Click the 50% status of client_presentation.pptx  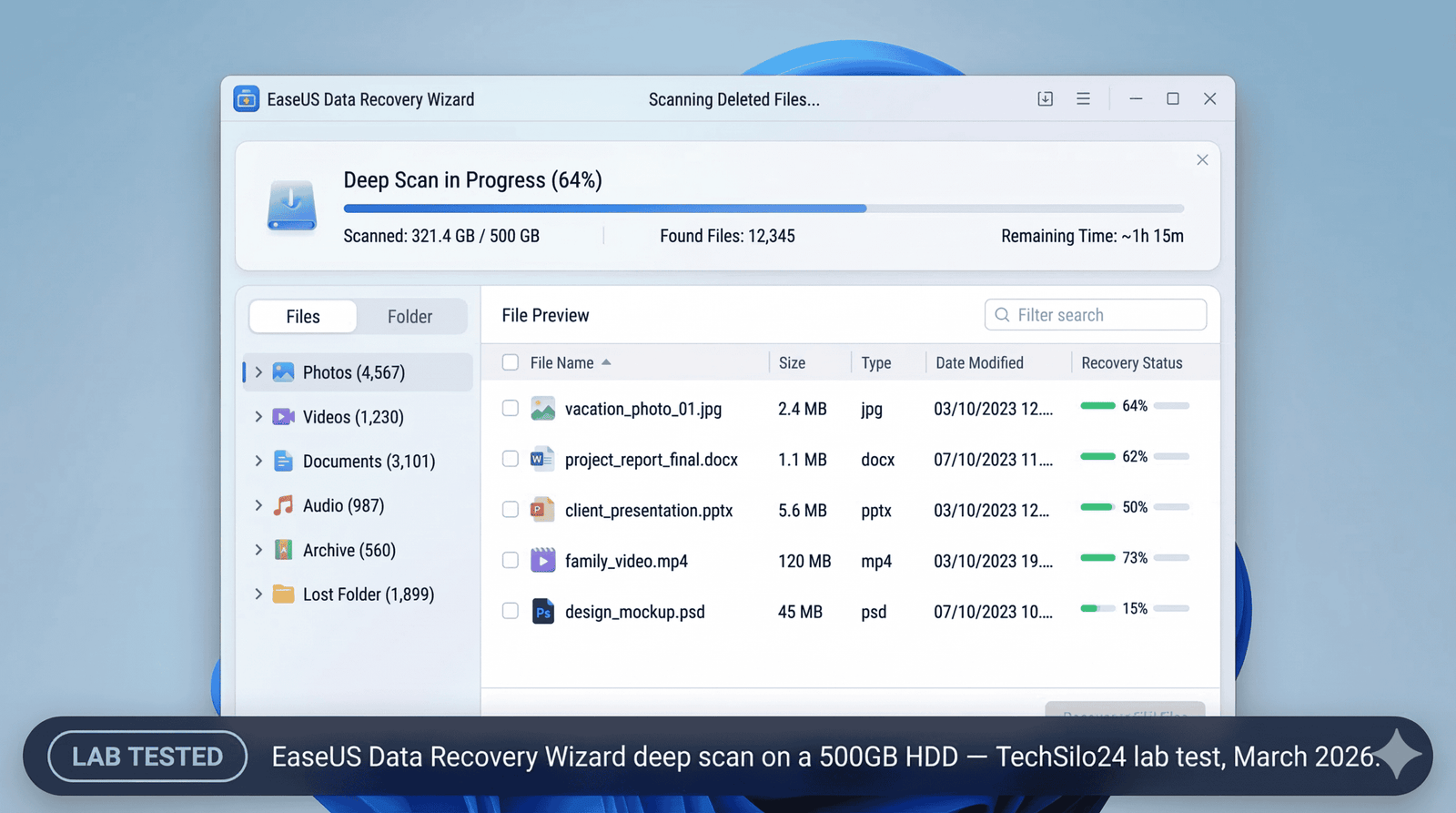[x=1135, y=507]
